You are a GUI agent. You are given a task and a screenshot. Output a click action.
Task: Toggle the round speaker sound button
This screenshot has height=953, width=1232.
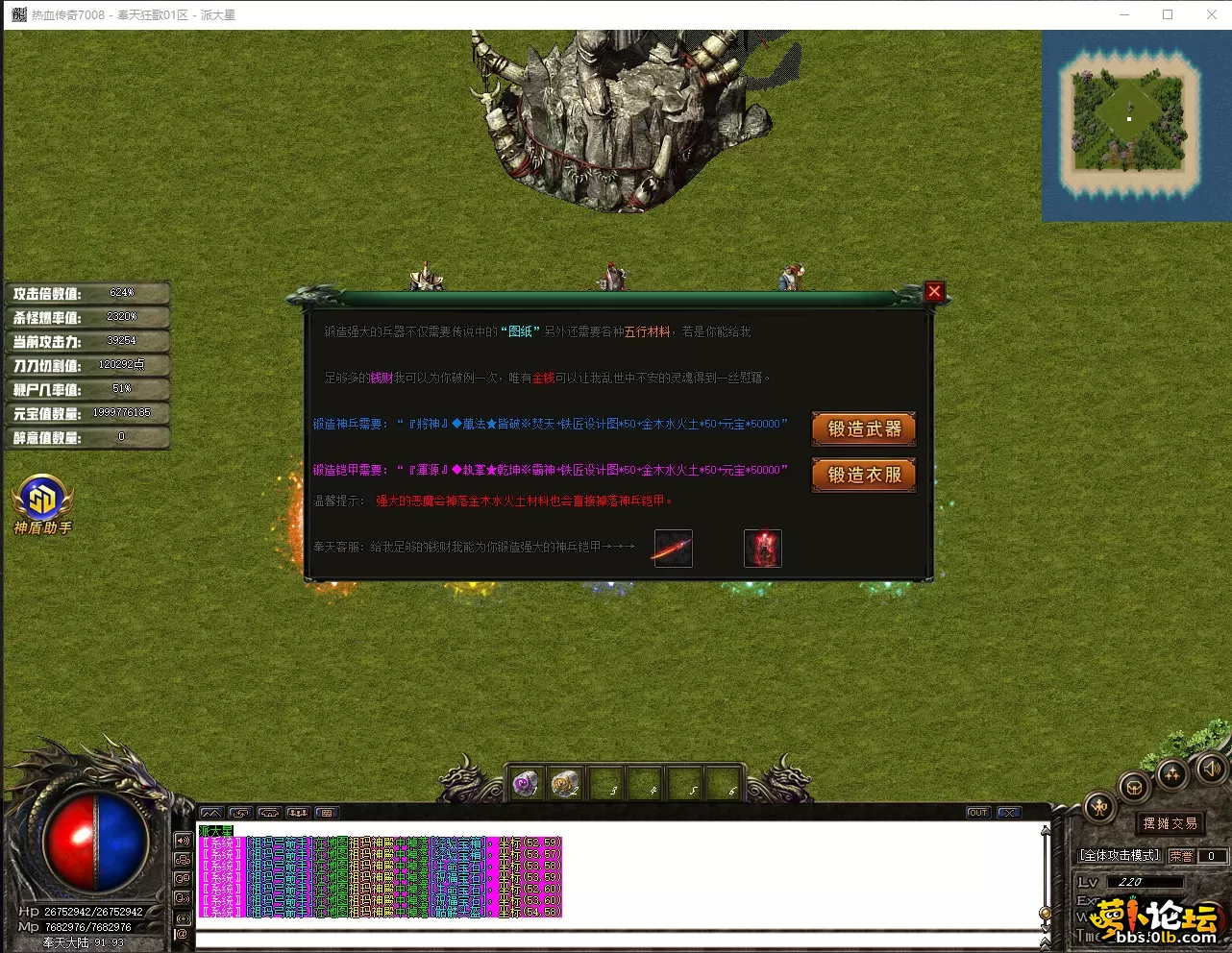click(1211, 769)
